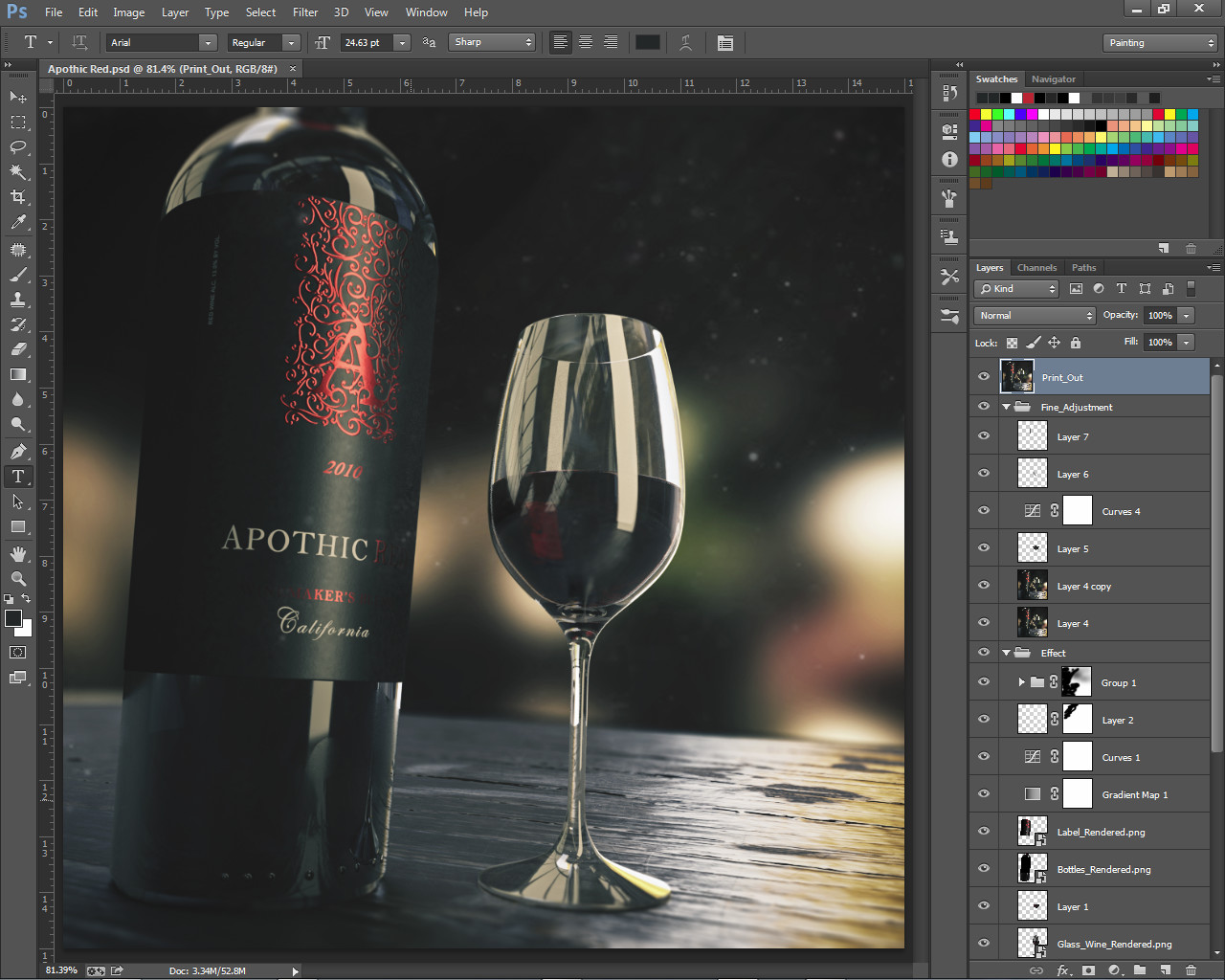Expand the Group 1 folder

[x=1021, y=682]
